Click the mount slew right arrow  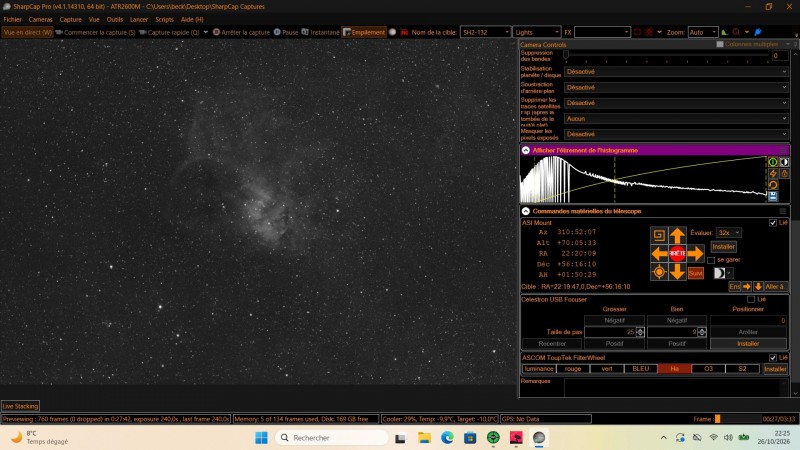coord(695,253)
